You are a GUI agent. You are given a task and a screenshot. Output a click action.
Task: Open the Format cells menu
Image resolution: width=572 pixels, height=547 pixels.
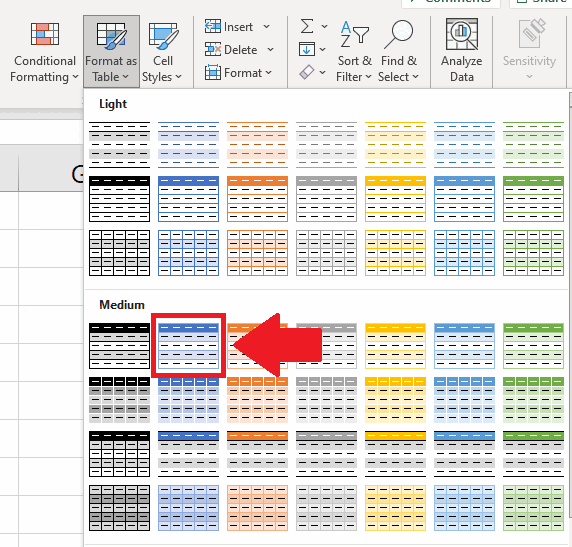[239, 73]
